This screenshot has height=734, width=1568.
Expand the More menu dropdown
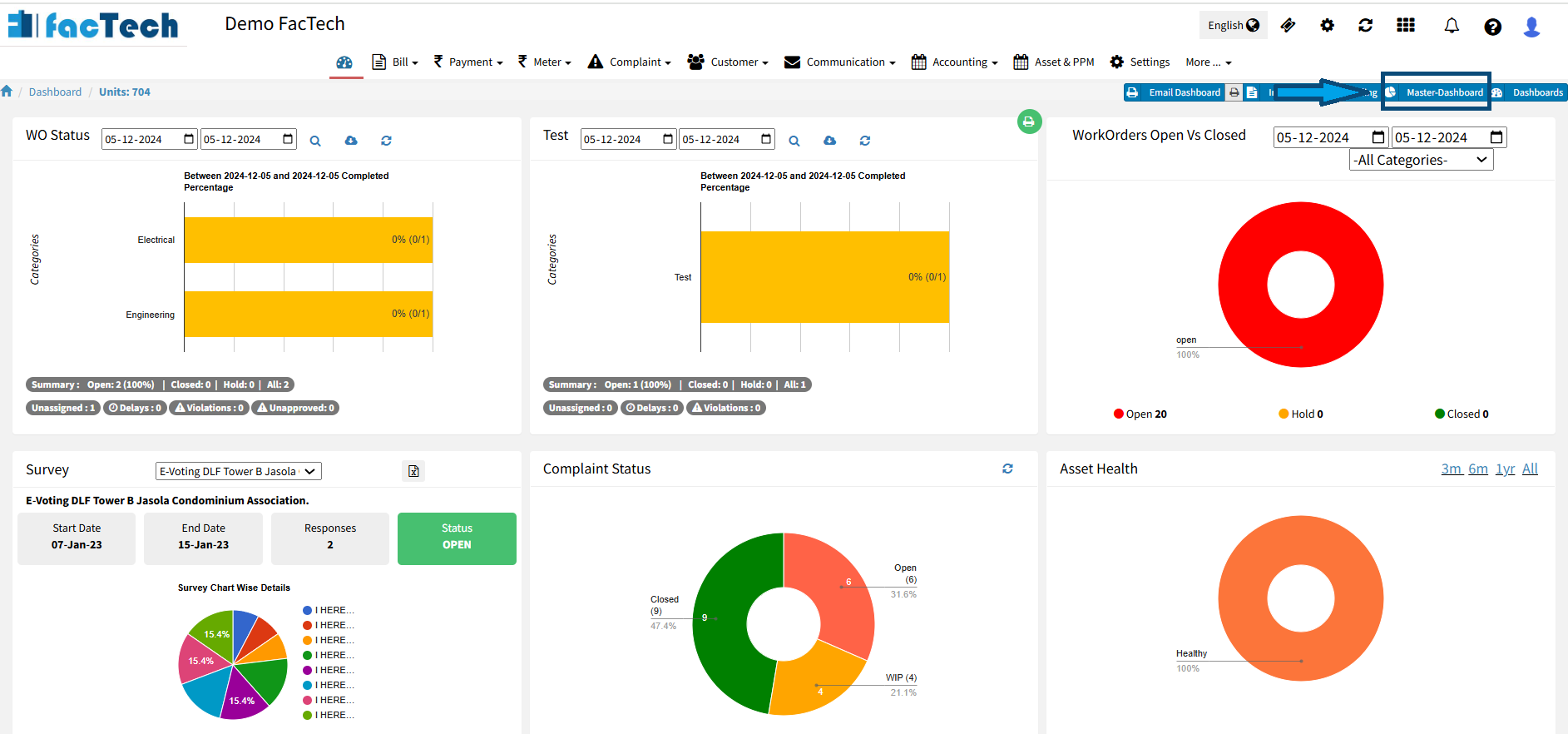[x=1208, y=62]
